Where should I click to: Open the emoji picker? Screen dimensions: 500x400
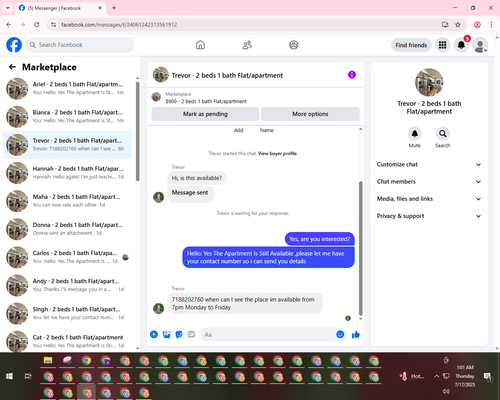340,334
